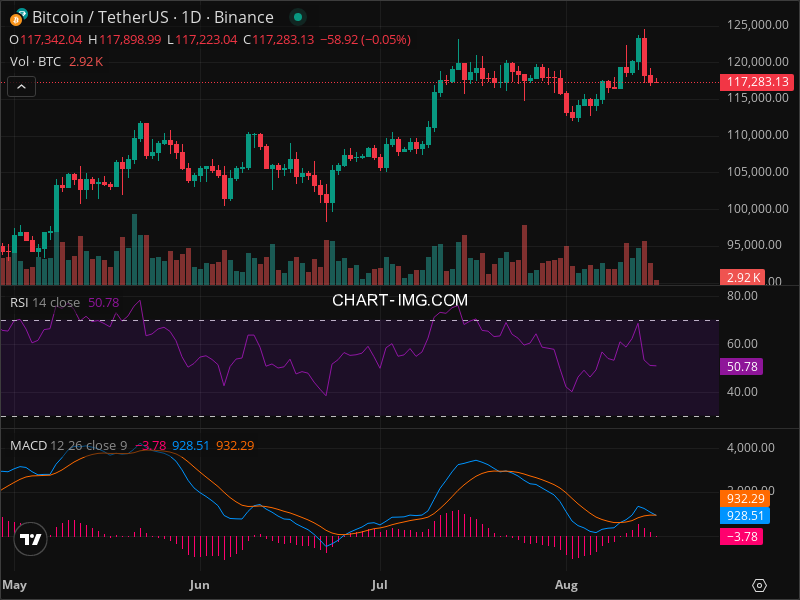The width and height of the screenshot is (800, 600).
Task: Click the purple RSI axis tag 50.78
Action: tap(741, 366)
